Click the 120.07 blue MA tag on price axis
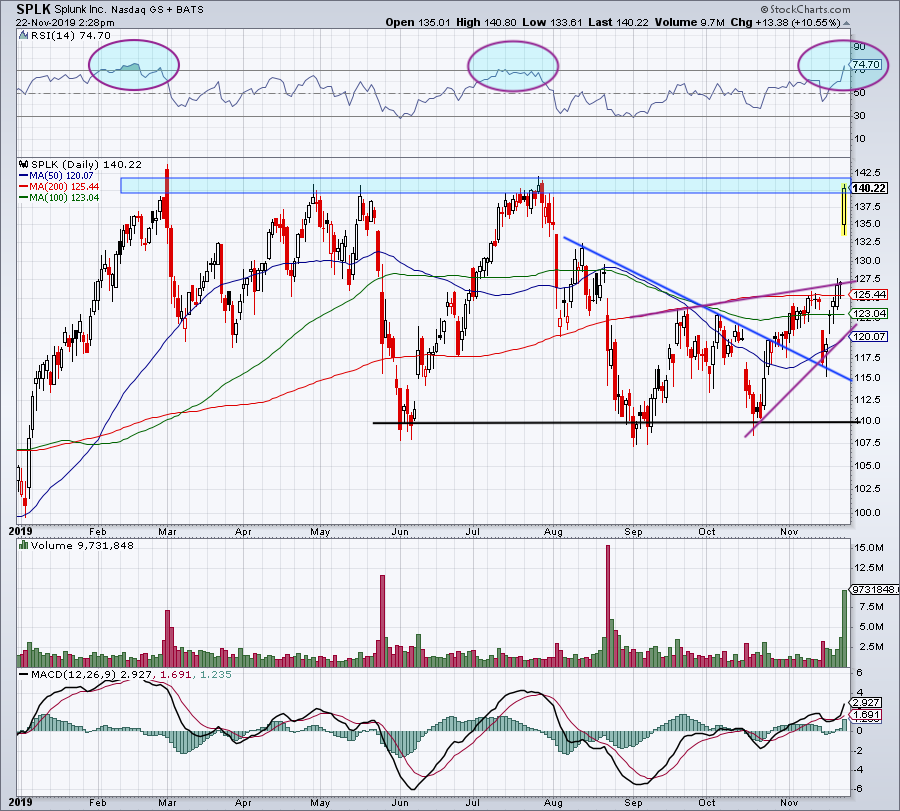 (869, 336)
